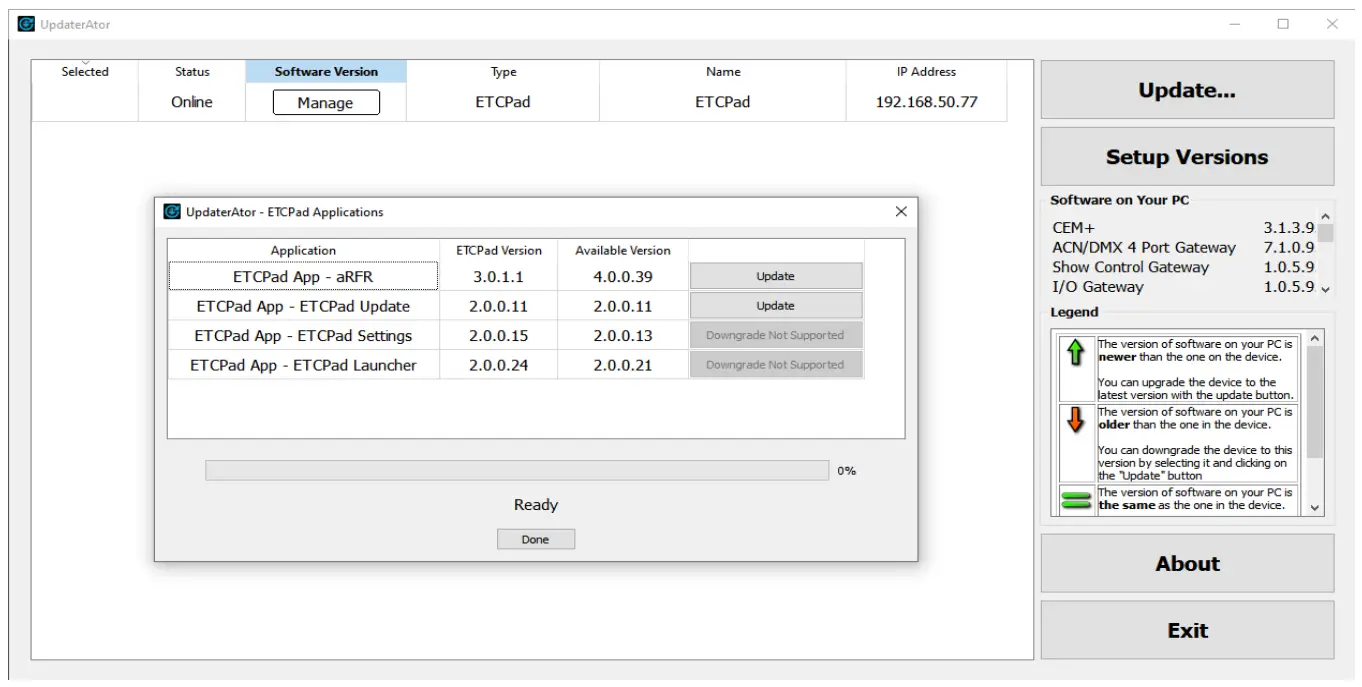Click the Manage software version button

326,103
